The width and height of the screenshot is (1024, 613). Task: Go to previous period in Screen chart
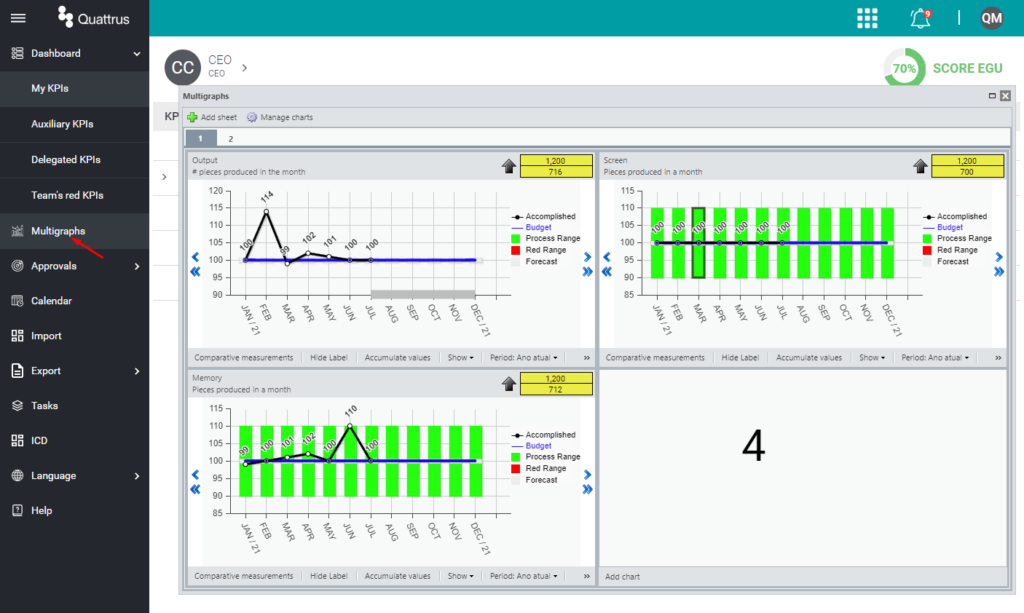pos(607,257)
